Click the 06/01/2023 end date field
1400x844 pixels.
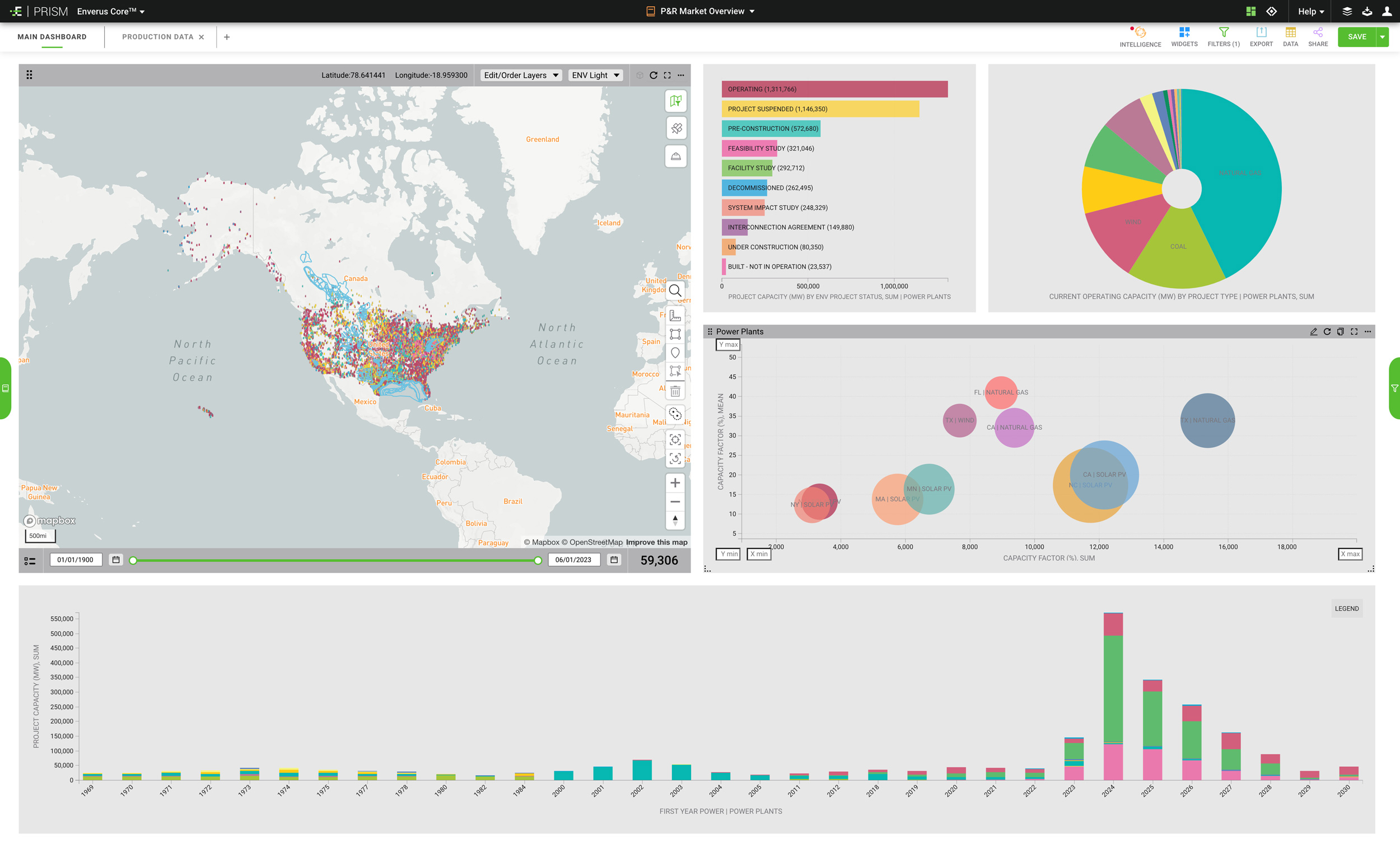point(574,560)
